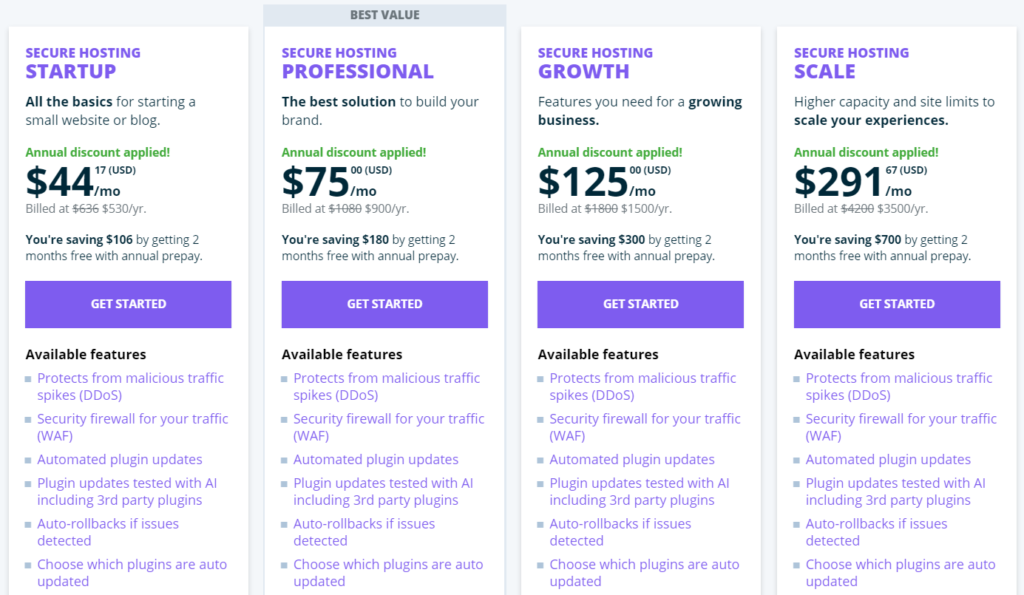The width and height of the screenshot is (1024, 595).
Task: Click Get Started for the Professional plan
Action: click(385, 304)
